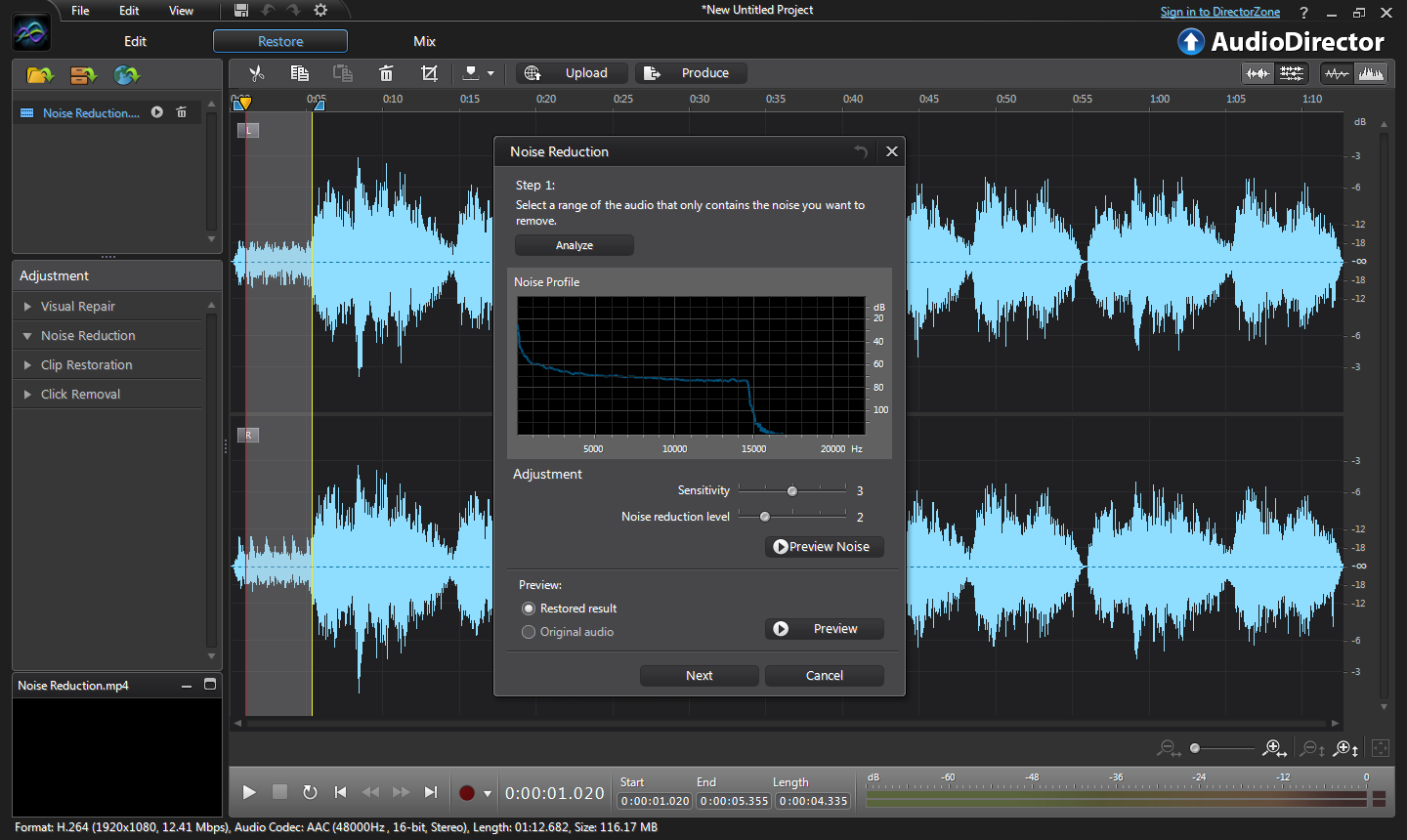Click the horizontal zoom slider handle
The height and width of the screenshot is (840, 1407).
[x=1195, y=748]
